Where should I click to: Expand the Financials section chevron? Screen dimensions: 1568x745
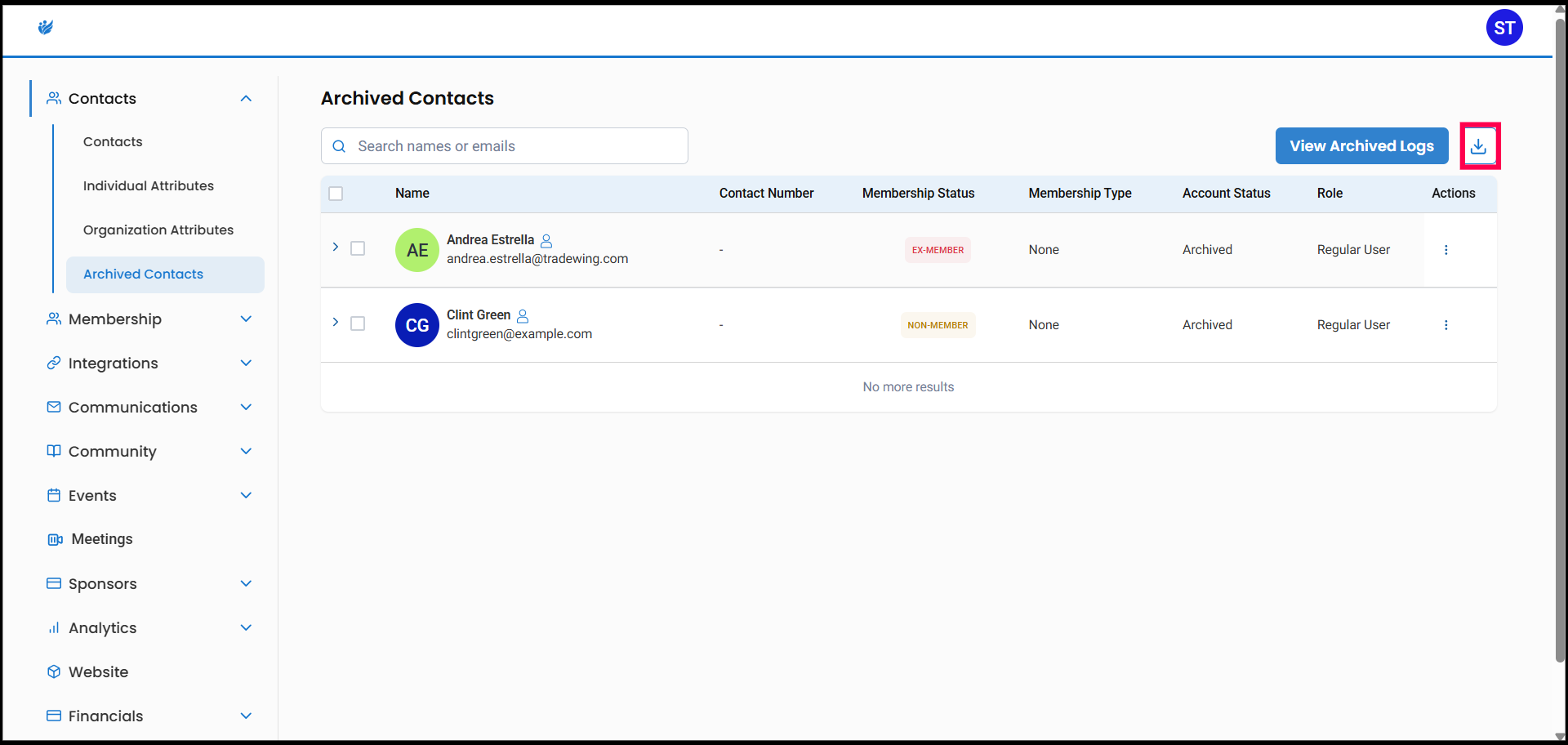(x=246, y=716)
